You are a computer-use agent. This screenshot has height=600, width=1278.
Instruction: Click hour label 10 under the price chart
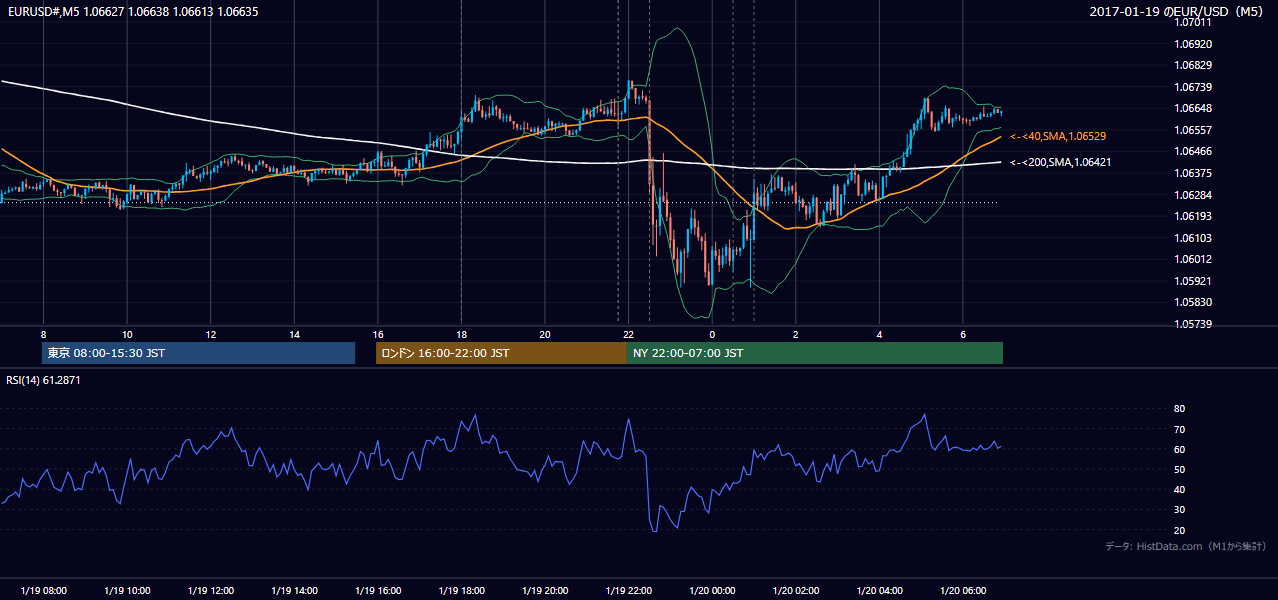(127, 334)
